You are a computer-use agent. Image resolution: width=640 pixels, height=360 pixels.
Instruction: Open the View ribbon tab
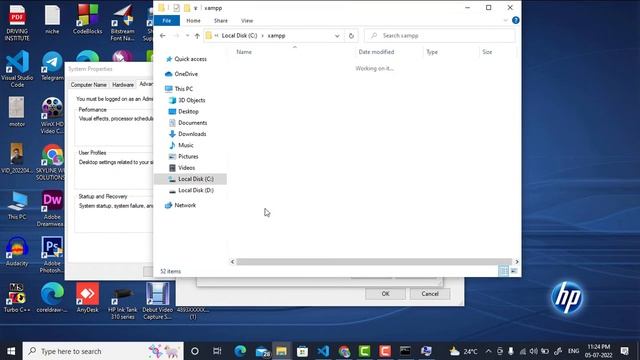pyautogui.click(x=247, y=20)
